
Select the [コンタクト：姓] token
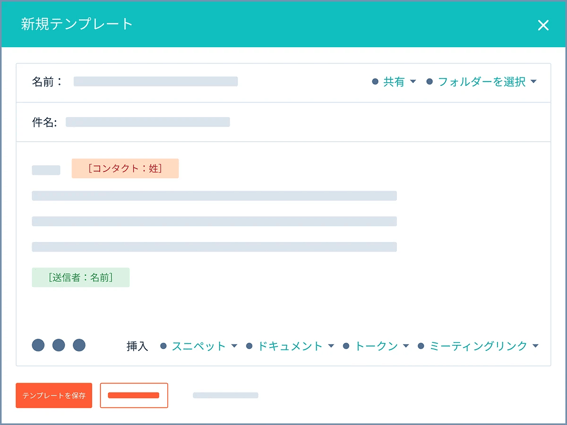[x=125, y=168]
